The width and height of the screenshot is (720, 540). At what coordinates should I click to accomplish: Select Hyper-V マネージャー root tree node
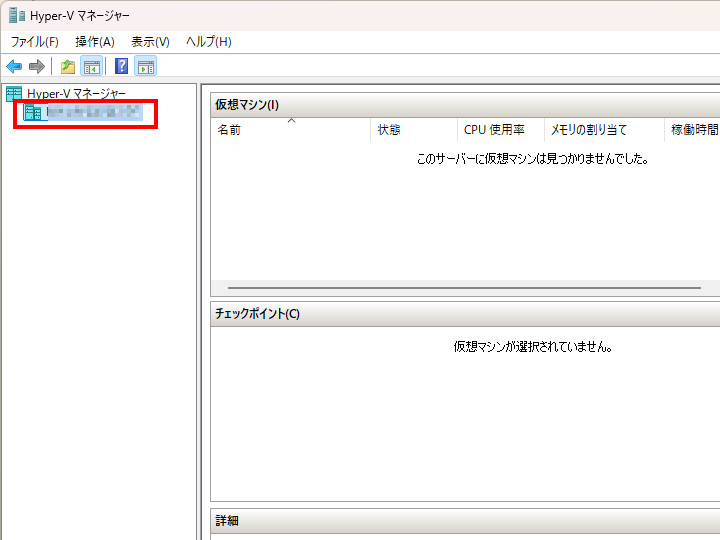click(x=76, y=94)
